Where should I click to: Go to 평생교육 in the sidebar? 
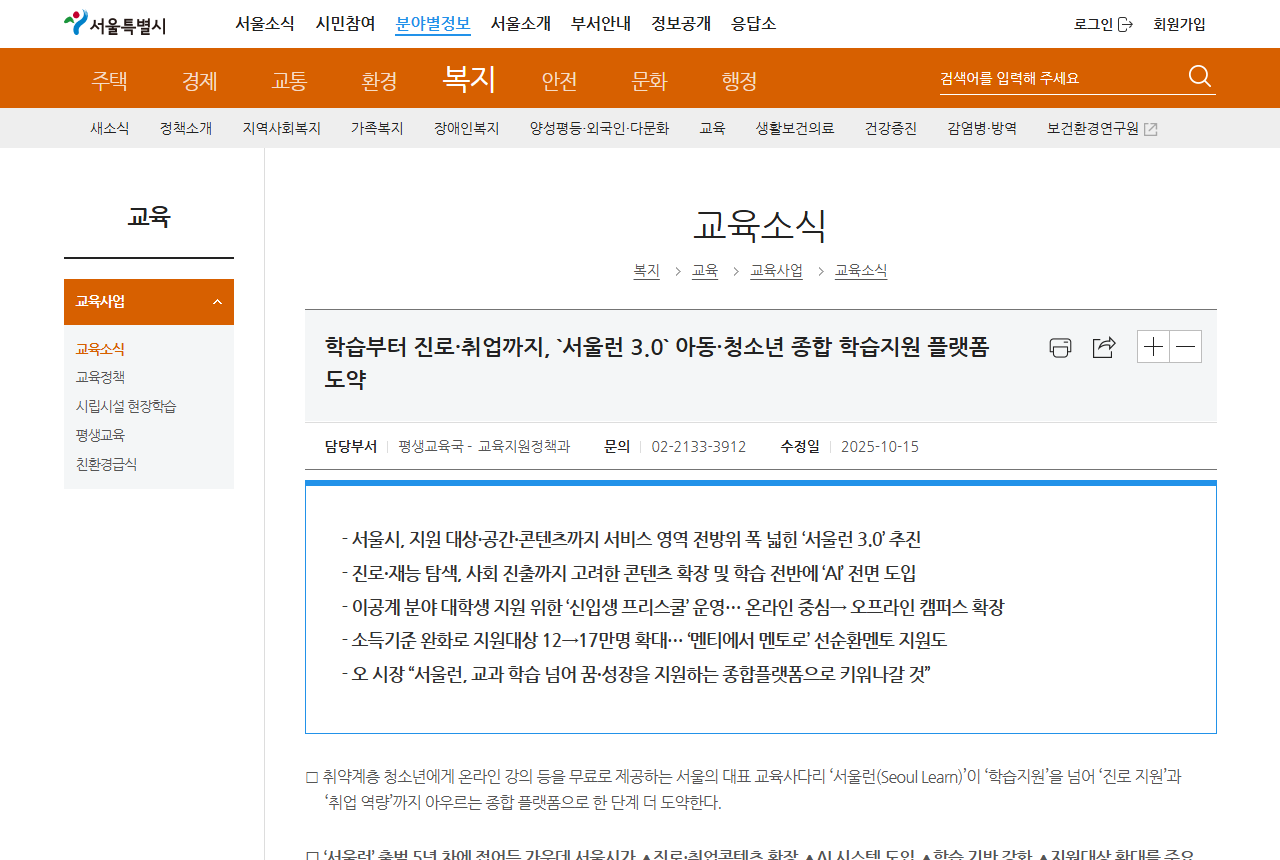click(x=100, y=435)
